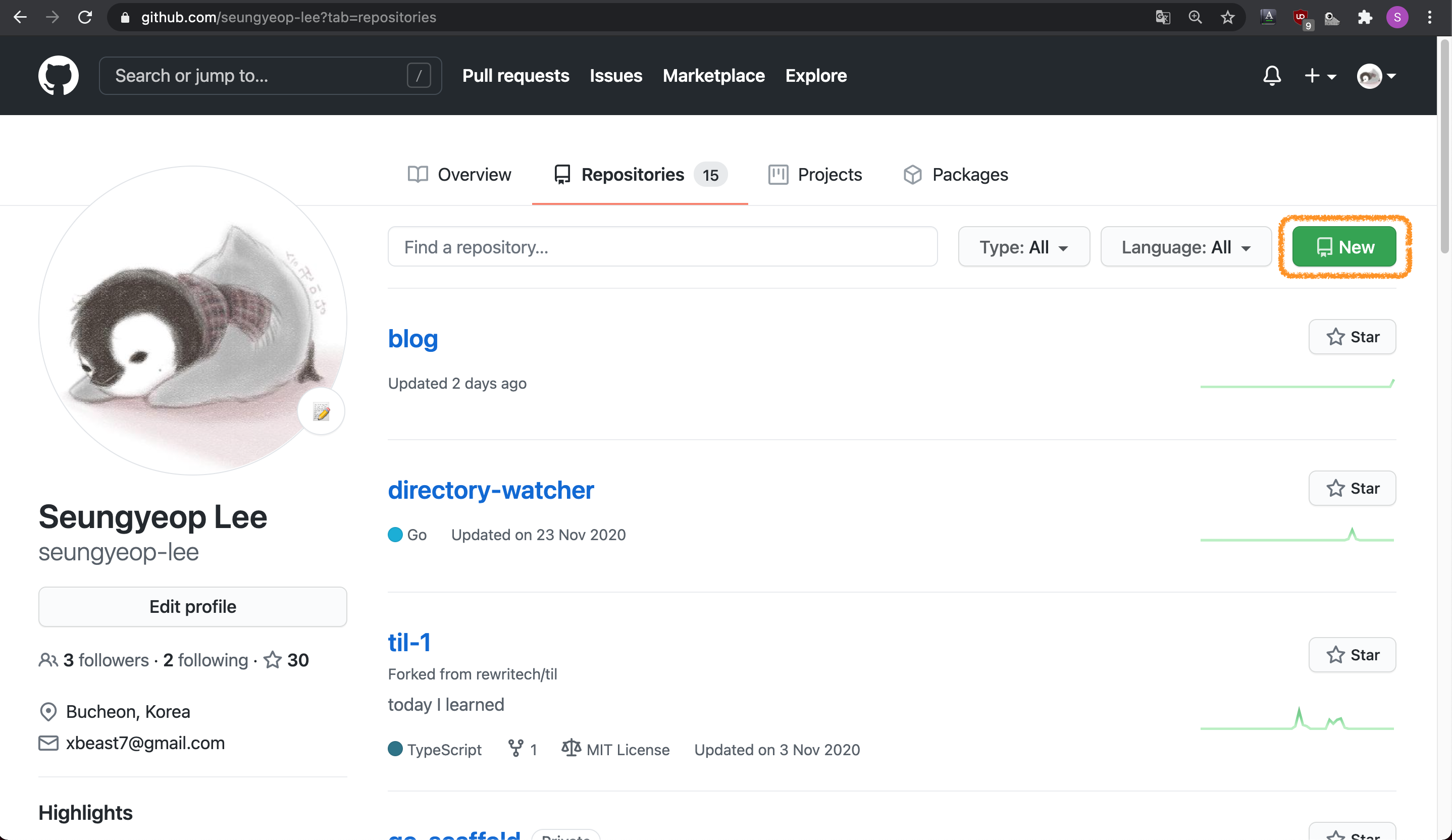Open the directory-watcher repository link

490,490
